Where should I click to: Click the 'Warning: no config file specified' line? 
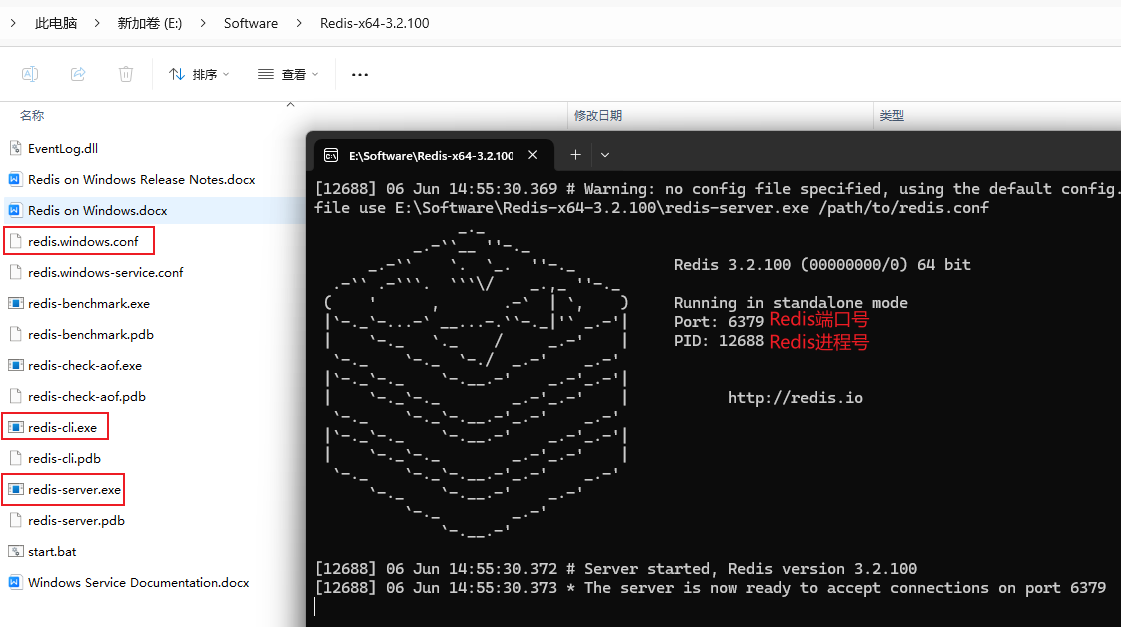[x=718, y=189]
